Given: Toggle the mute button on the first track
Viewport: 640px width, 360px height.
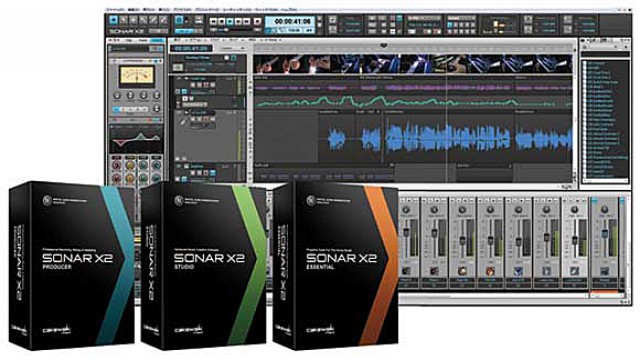Looking at the screenshot, I should (193, 85).
